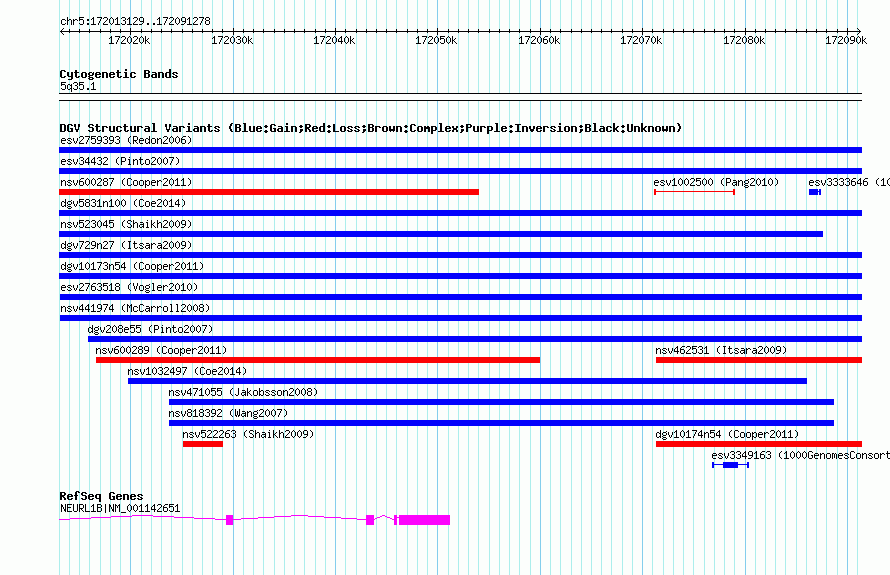Select the blue bar under nsv523045
The height and width of the screenshot is (575, 890).
[x=441, y=234]
